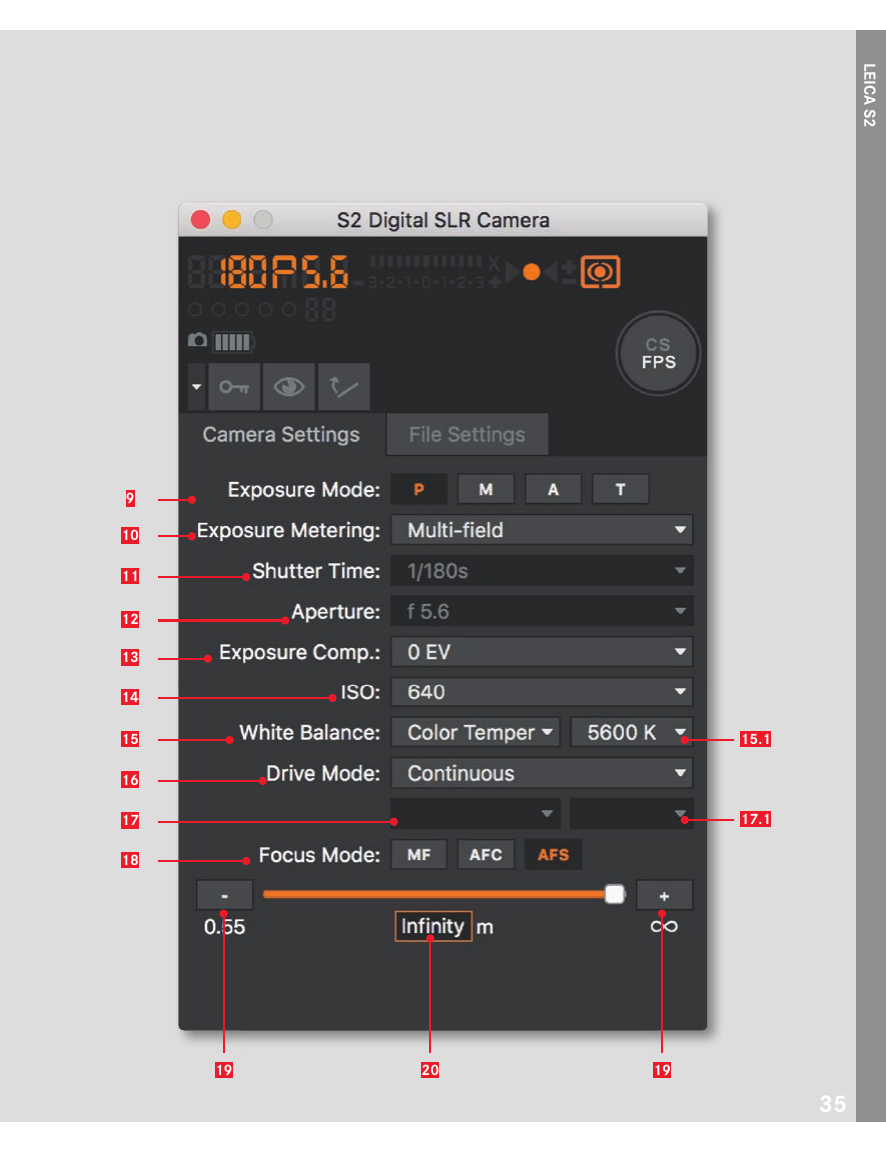Open the Aperture f 5.6 dropdown
886x1152 pixels.
pyautogui.click(x=541, y=611)
